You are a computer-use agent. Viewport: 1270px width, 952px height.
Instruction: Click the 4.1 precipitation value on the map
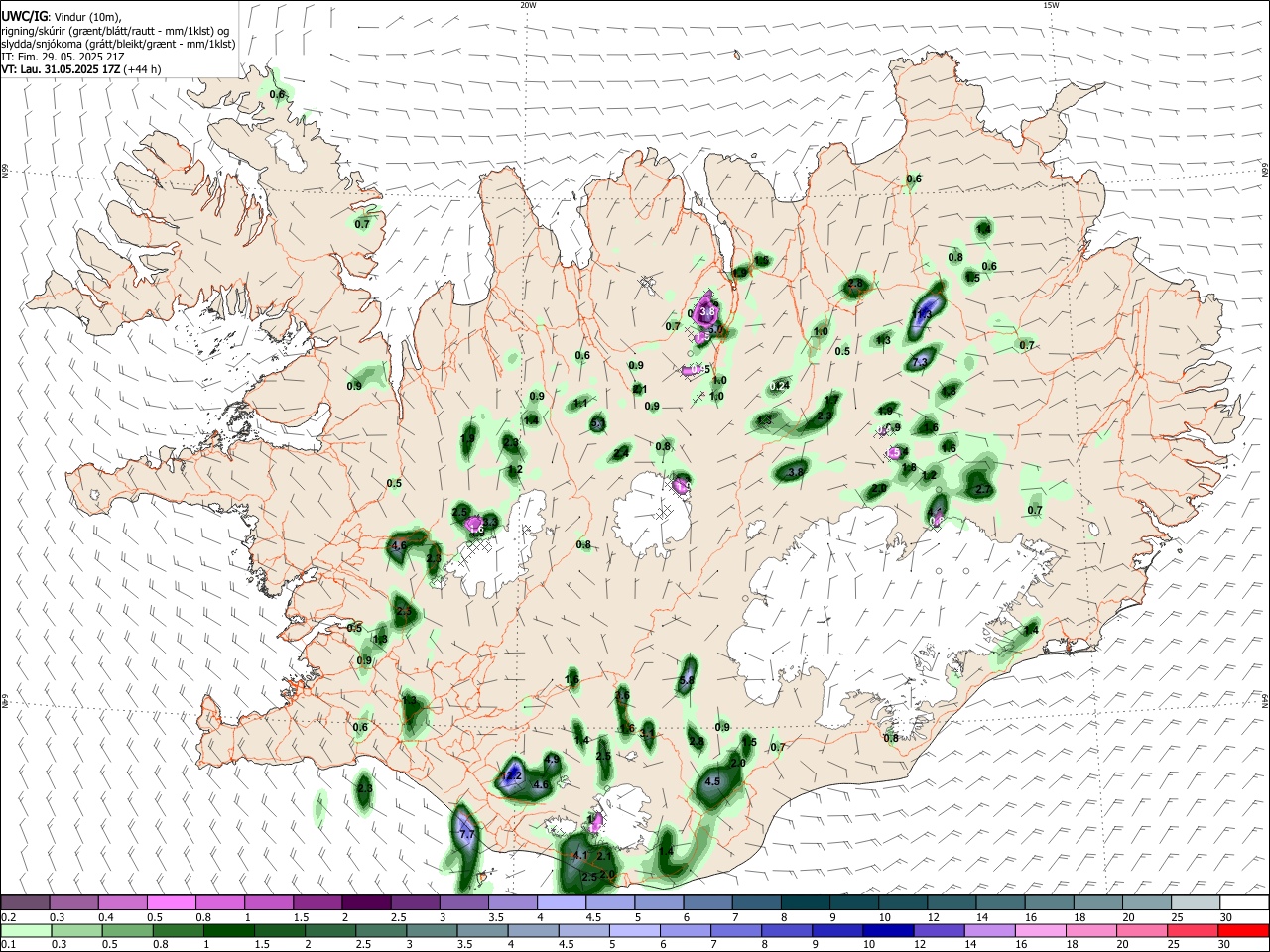pos(580,855)
